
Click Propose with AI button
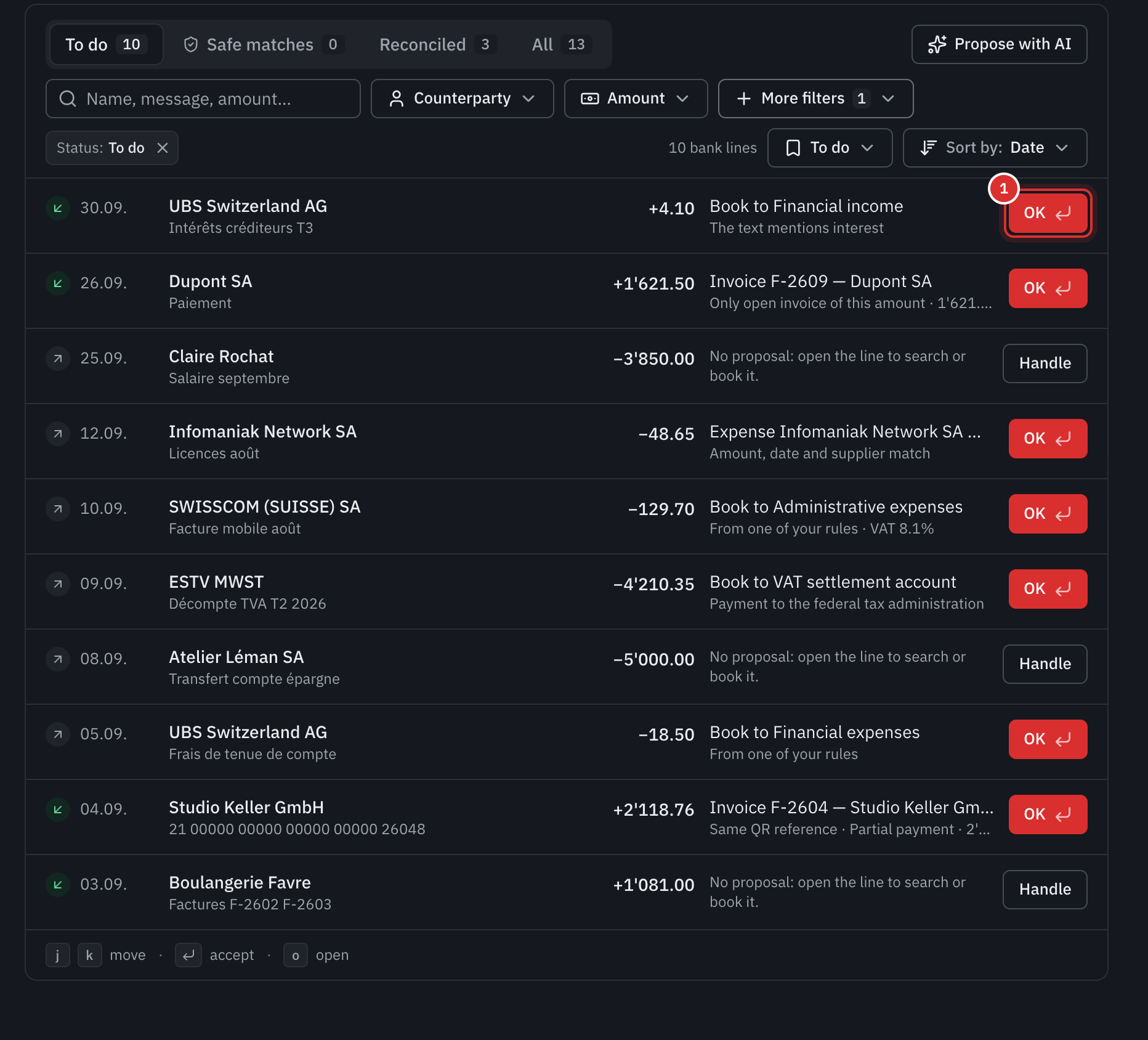point(999,44)
